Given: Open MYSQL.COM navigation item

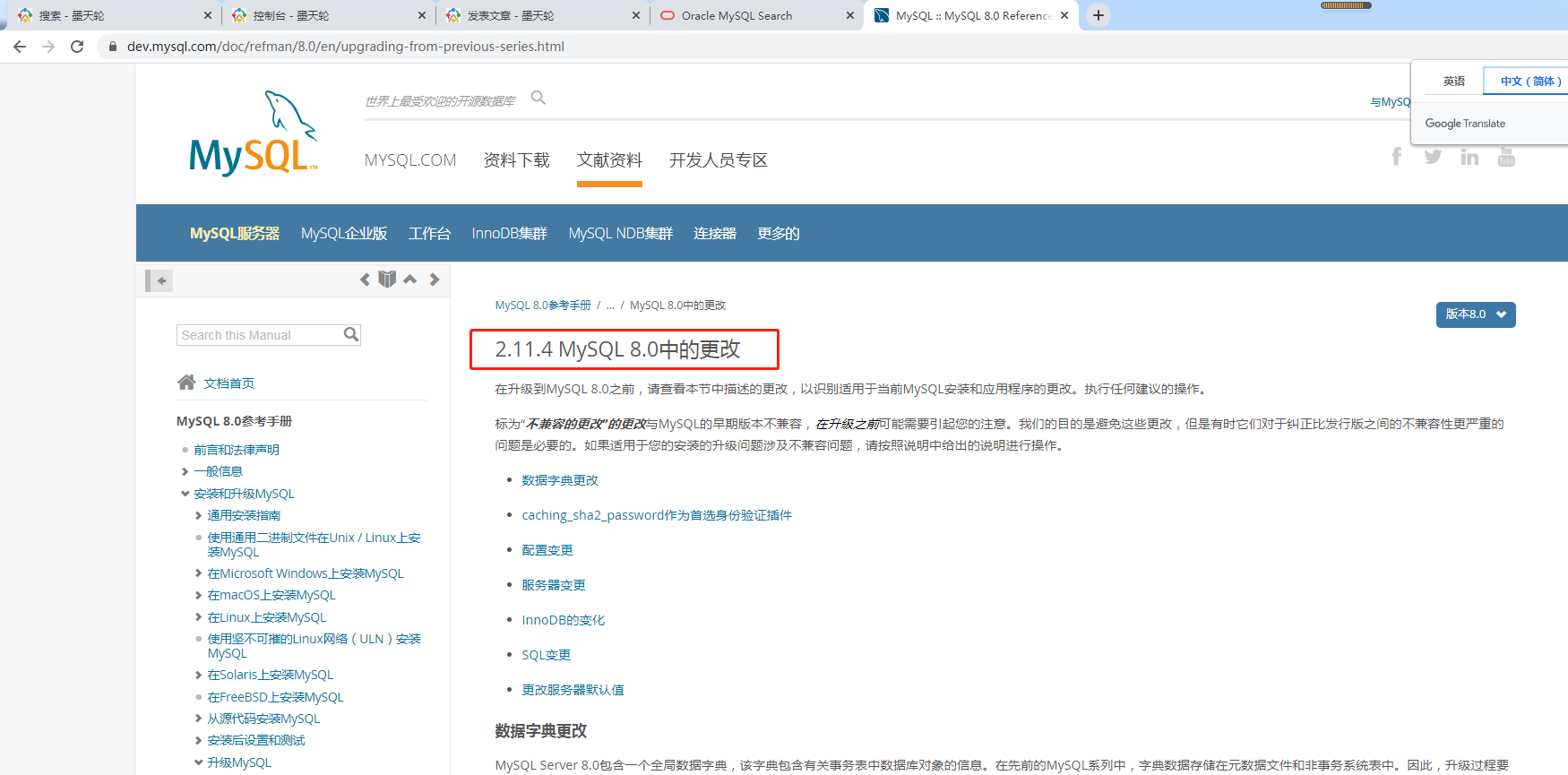Looking at the screenshot, I should pyautogui.click(x=410, y=160).
